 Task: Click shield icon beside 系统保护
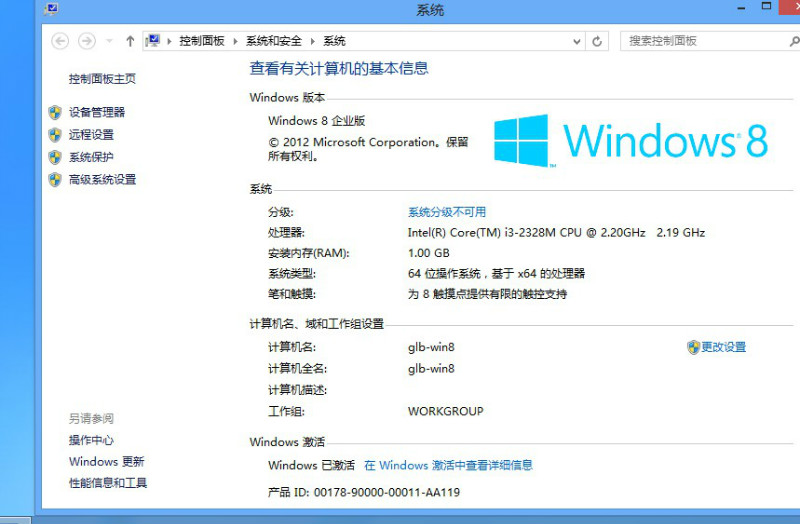tap(55, 157)
